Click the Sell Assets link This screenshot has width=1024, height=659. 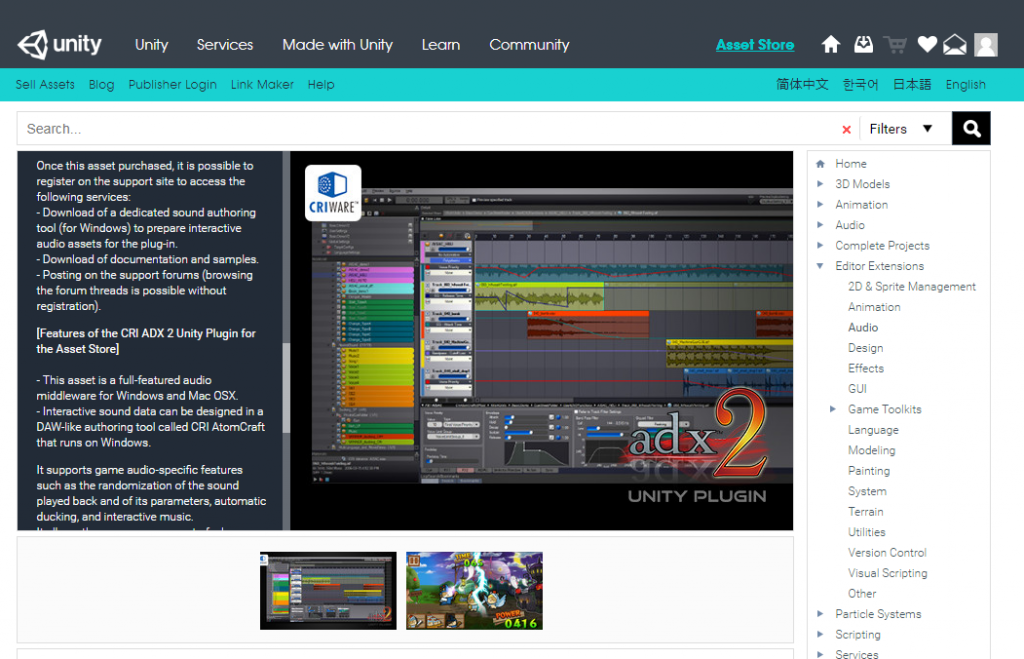coord(44,84)
